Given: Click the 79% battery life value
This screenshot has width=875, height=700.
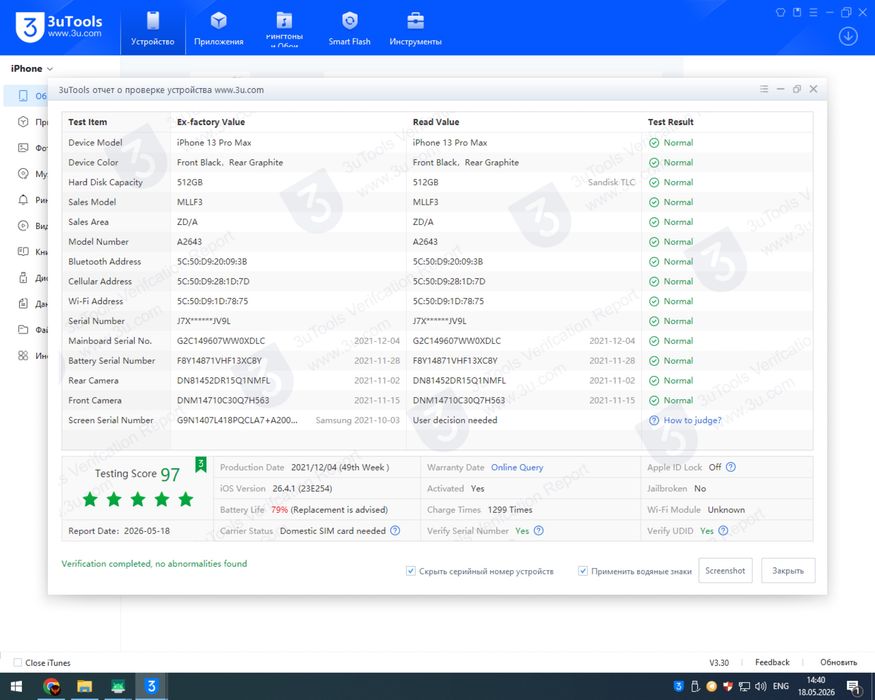Looking at the screenshot, I should [x=279, y=510].
